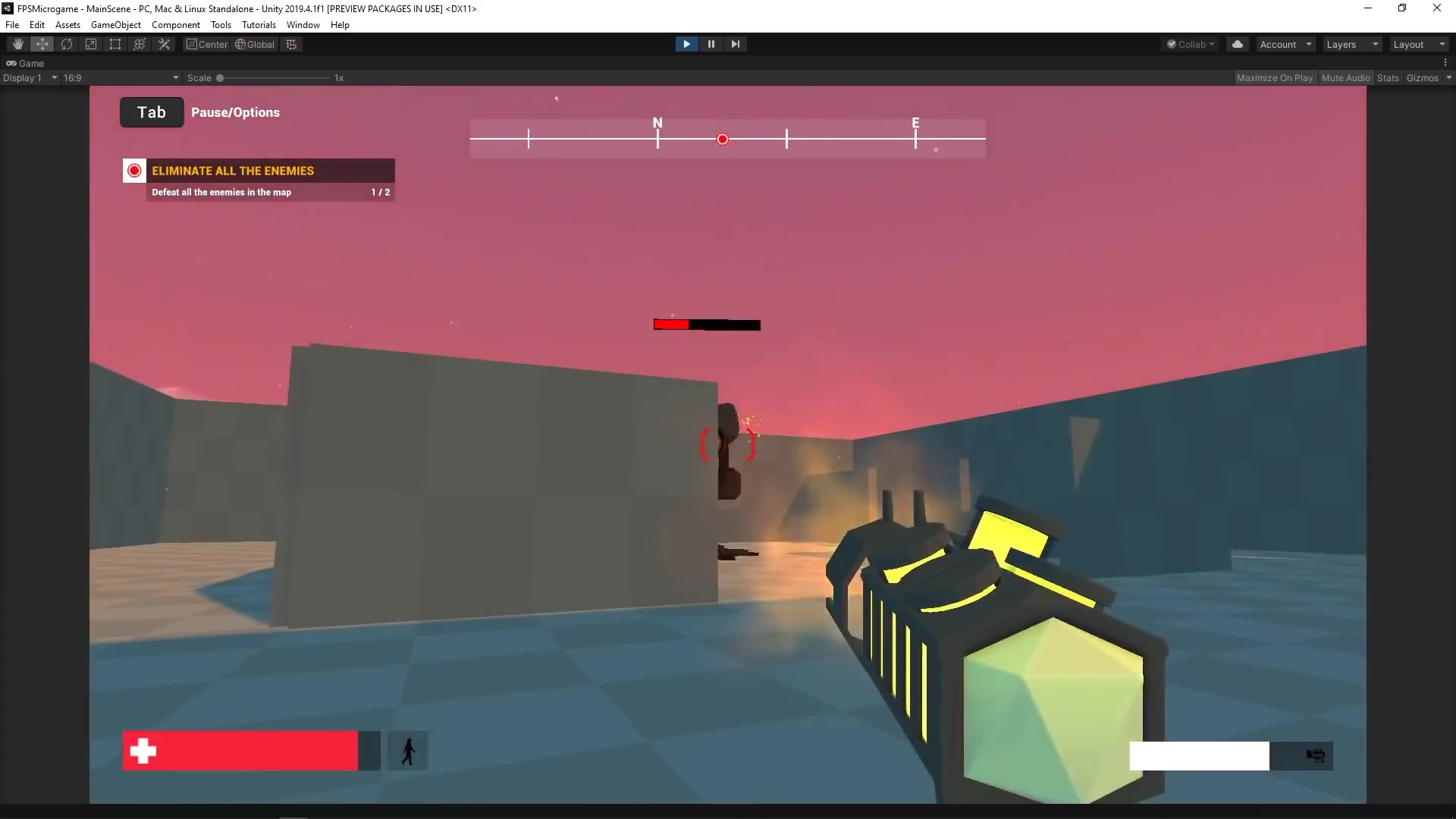Toggle Center pivot mode
This screenshot has height=819, width=1456.
pyautogui.click(x=207, y=44)
